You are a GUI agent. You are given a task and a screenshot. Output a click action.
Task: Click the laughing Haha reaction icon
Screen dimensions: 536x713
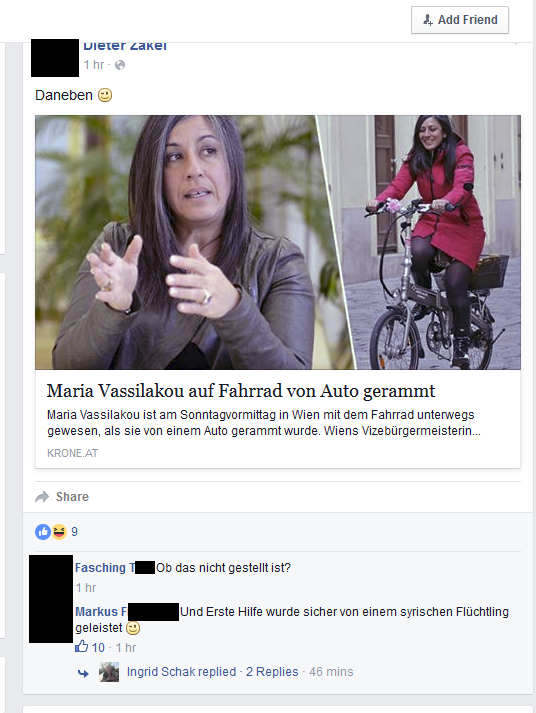(59, 532)
